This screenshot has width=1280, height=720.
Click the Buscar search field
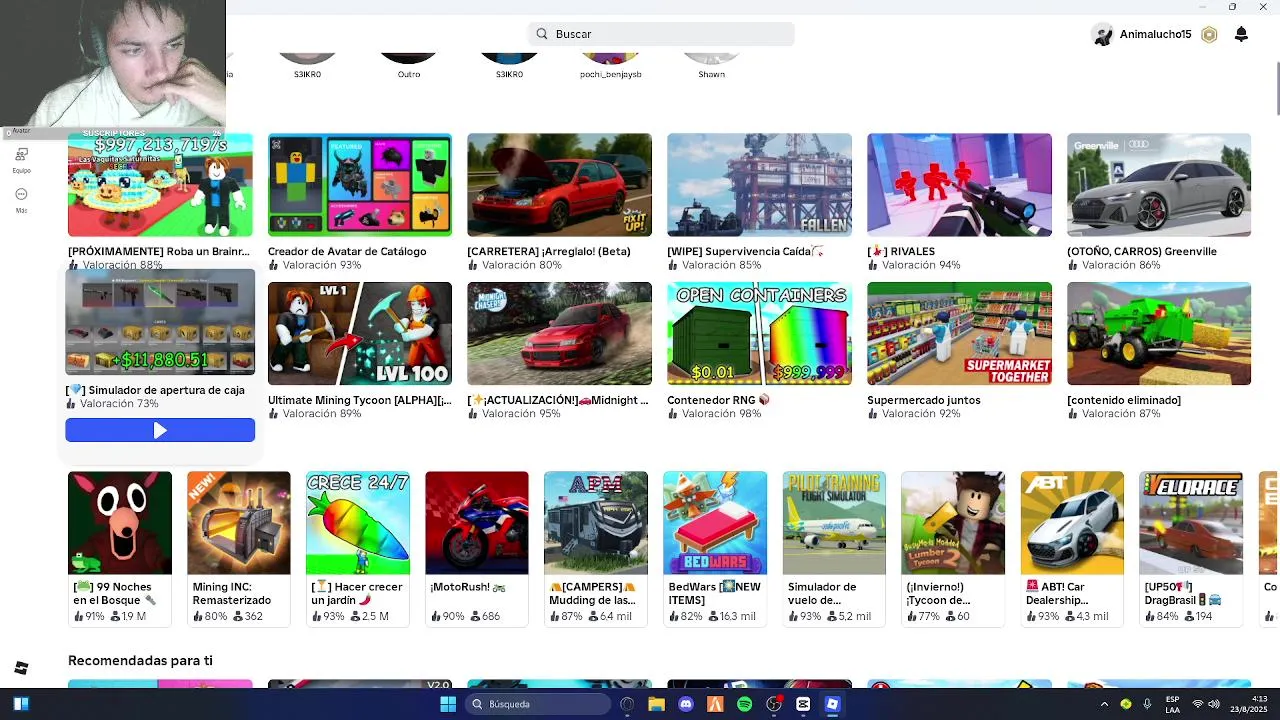(661, 34)
